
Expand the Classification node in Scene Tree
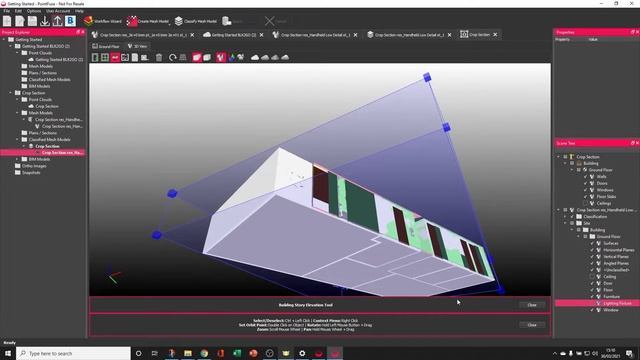(565, 217)
